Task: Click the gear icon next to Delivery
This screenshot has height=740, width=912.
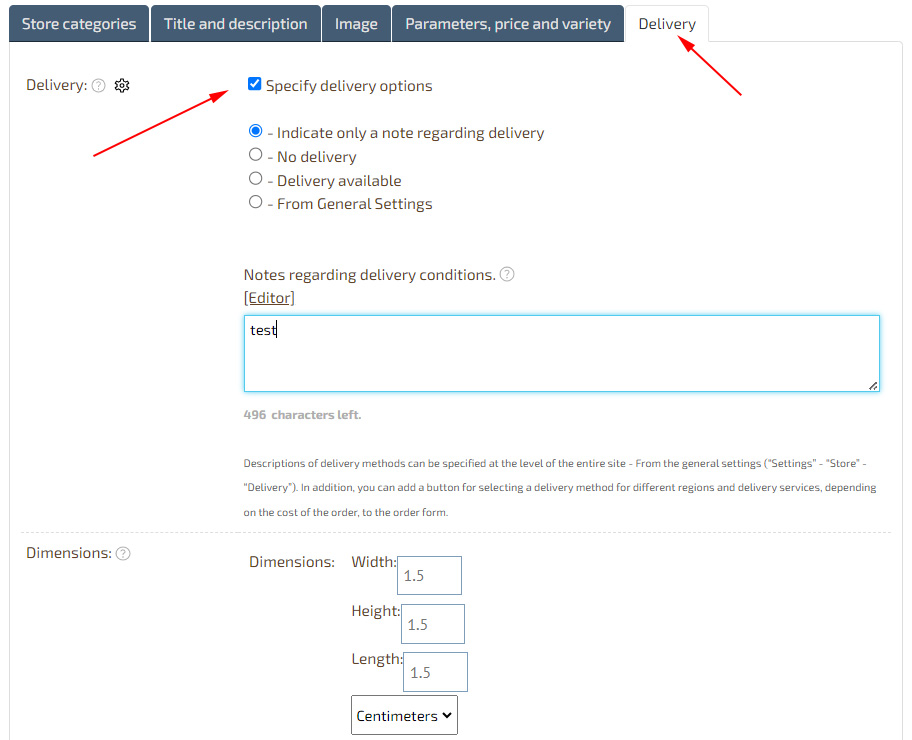Action: (122, 86)
